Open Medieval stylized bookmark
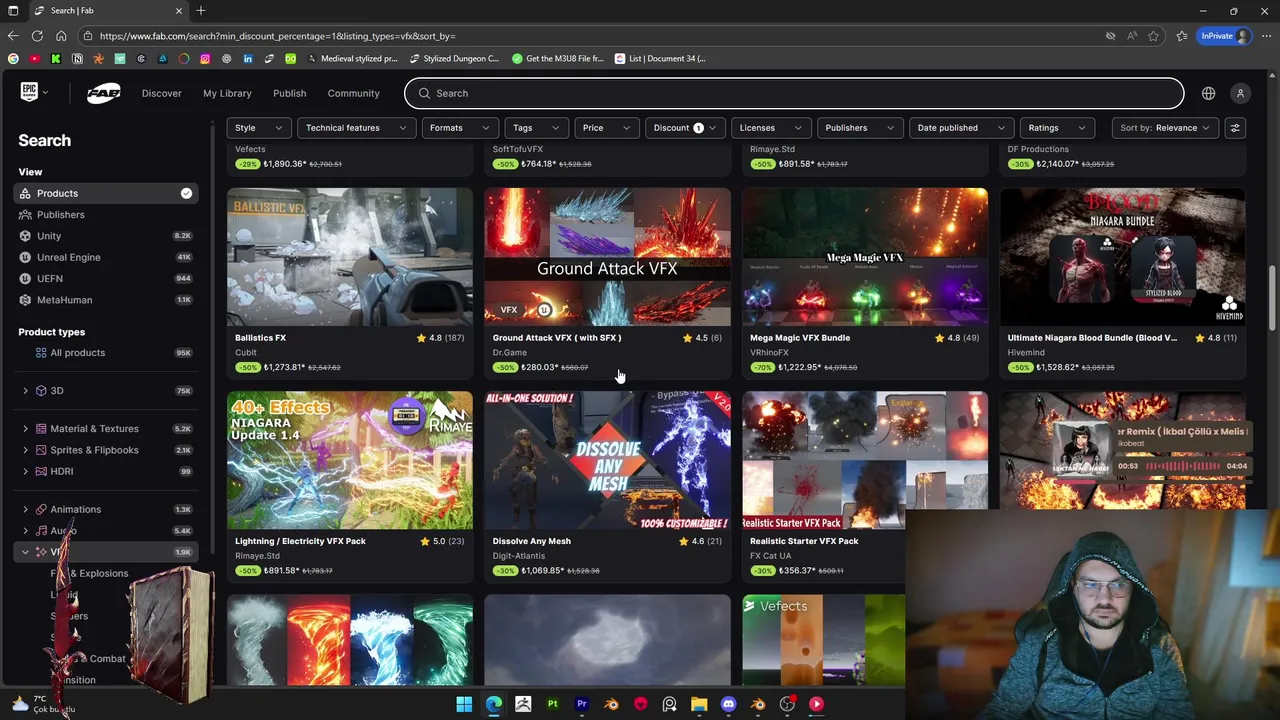The image size is (1280, 720). pos(353,59)
